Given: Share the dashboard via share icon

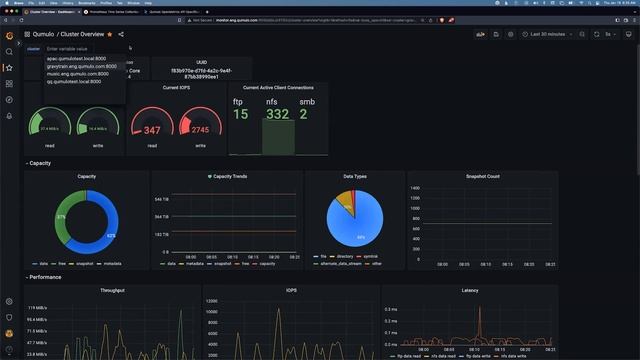Looking at the screenshot, I should point(121,34).
